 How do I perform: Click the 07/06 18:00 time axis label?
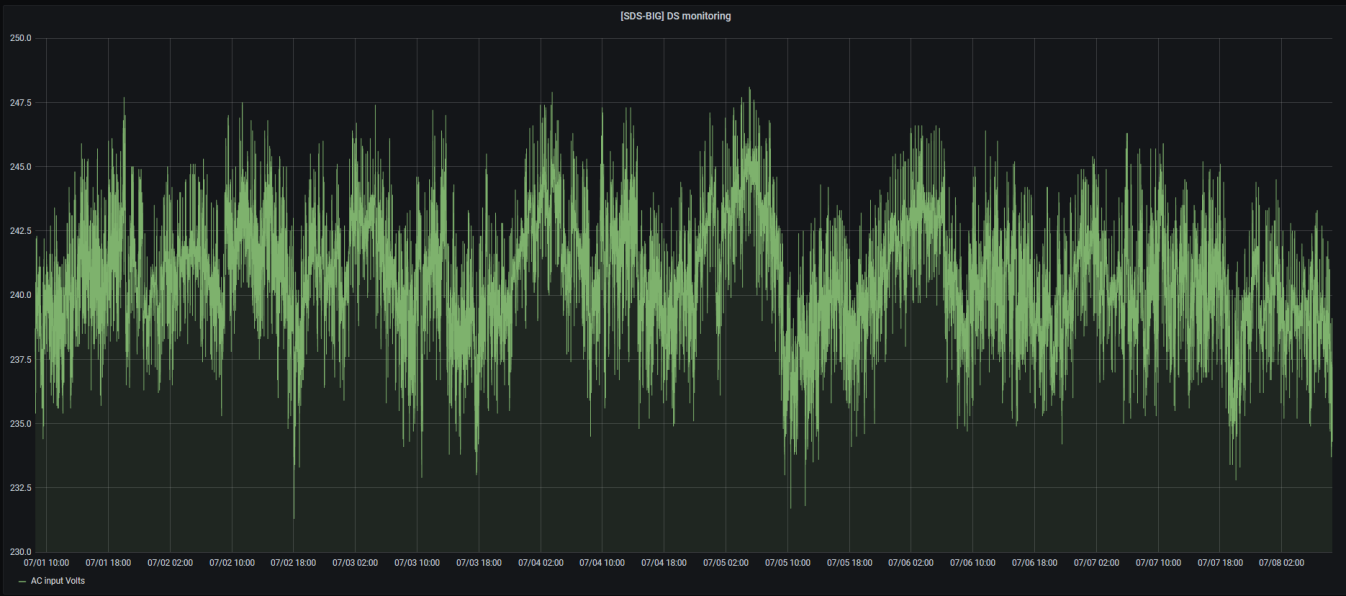click(1035, 563)
